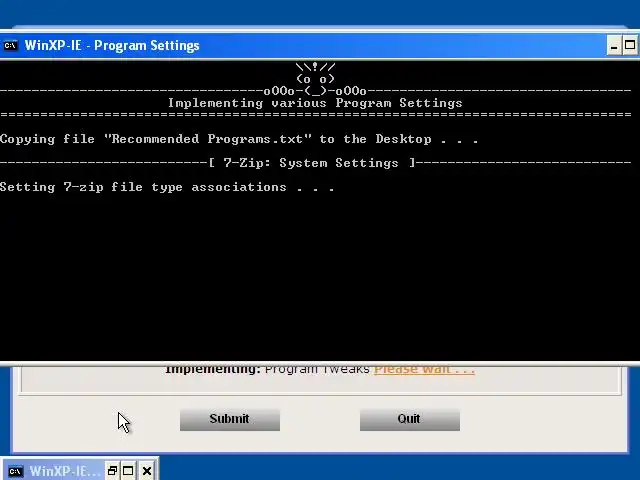The height and width of the screenshot is (480, 640).
Task: Maximize the WinXP-IE Program Settings window
Action: pos(630,45)
